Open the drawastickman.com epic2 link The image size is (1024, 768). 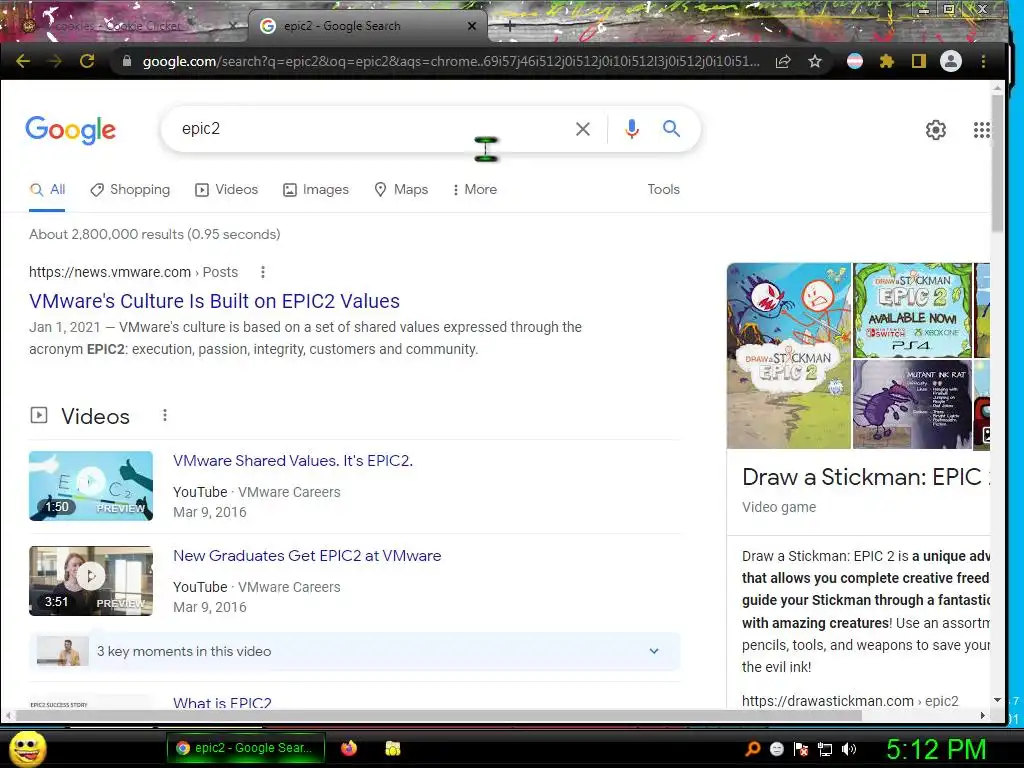coord(850,701)
